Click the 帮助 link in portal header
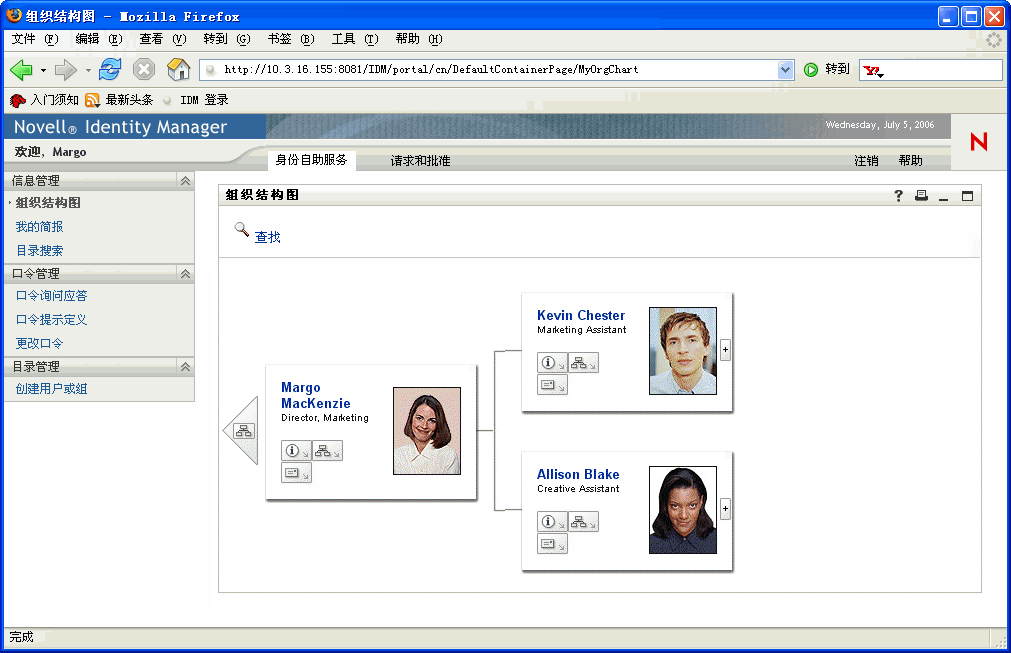 coord(910,161)
